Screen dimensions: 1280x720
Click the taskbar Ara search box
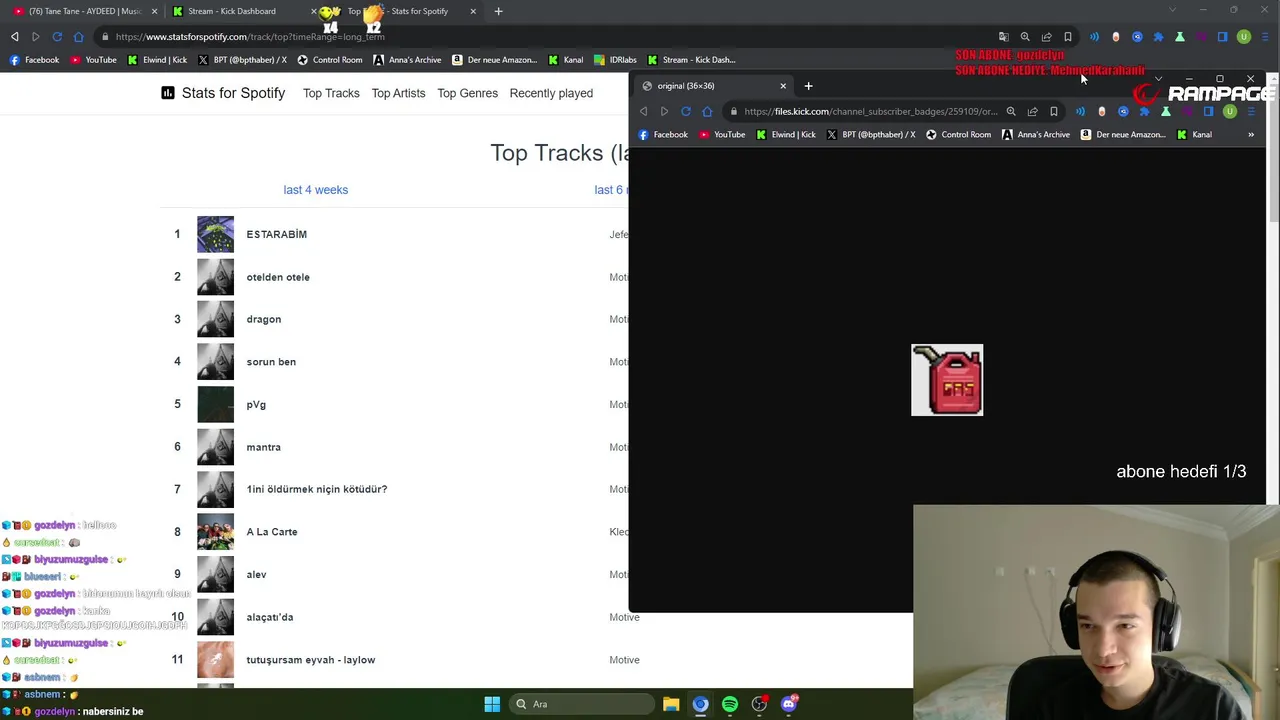[580, 704]
